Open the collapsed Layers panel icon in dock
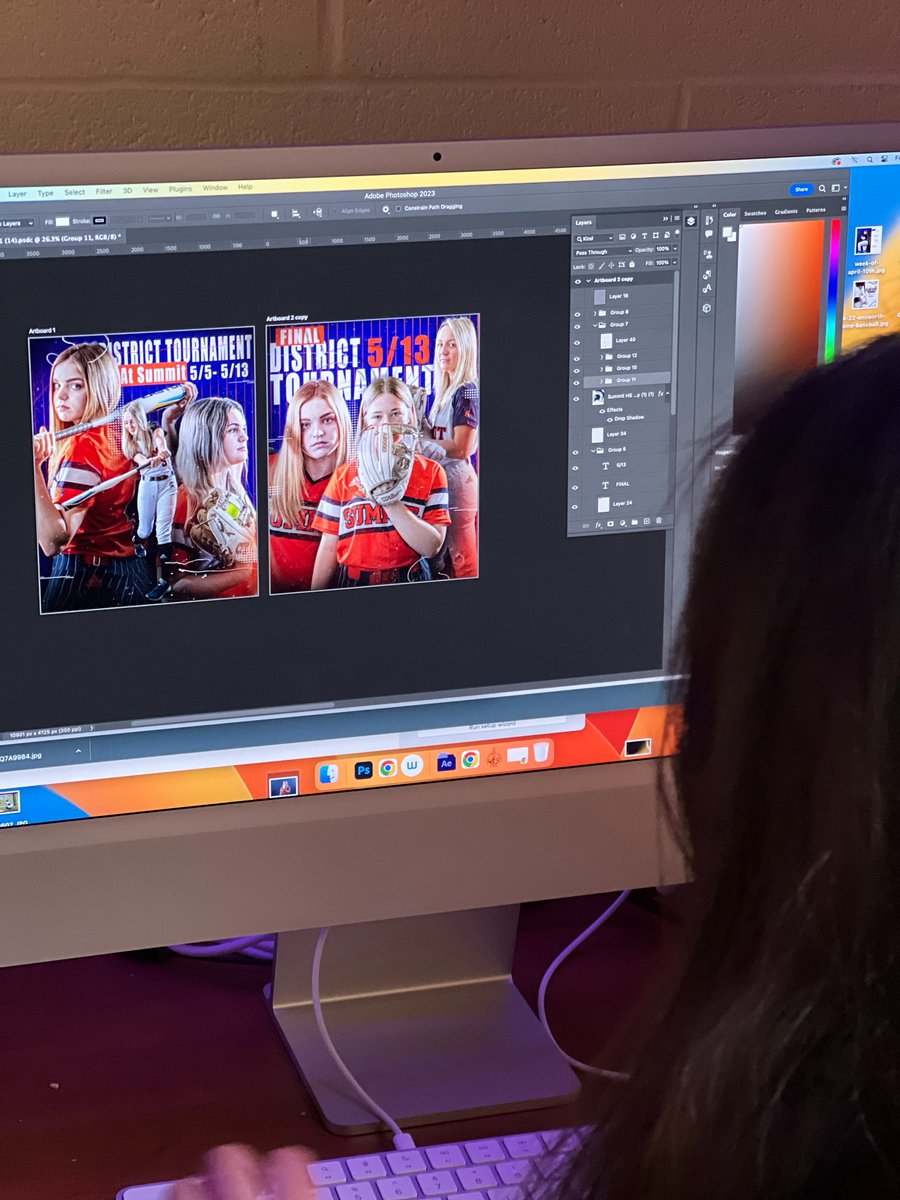This screenshot has height=1200, width=900. [x=691, y=221]
